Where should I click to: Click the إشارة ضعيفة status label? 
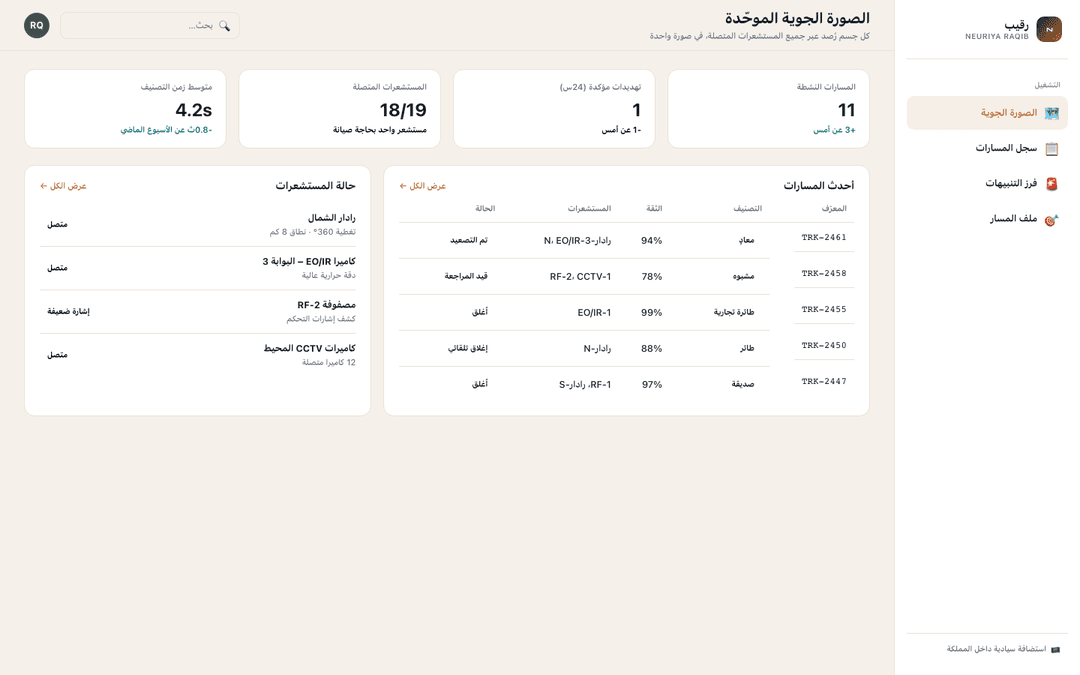(x=68, y=311)
